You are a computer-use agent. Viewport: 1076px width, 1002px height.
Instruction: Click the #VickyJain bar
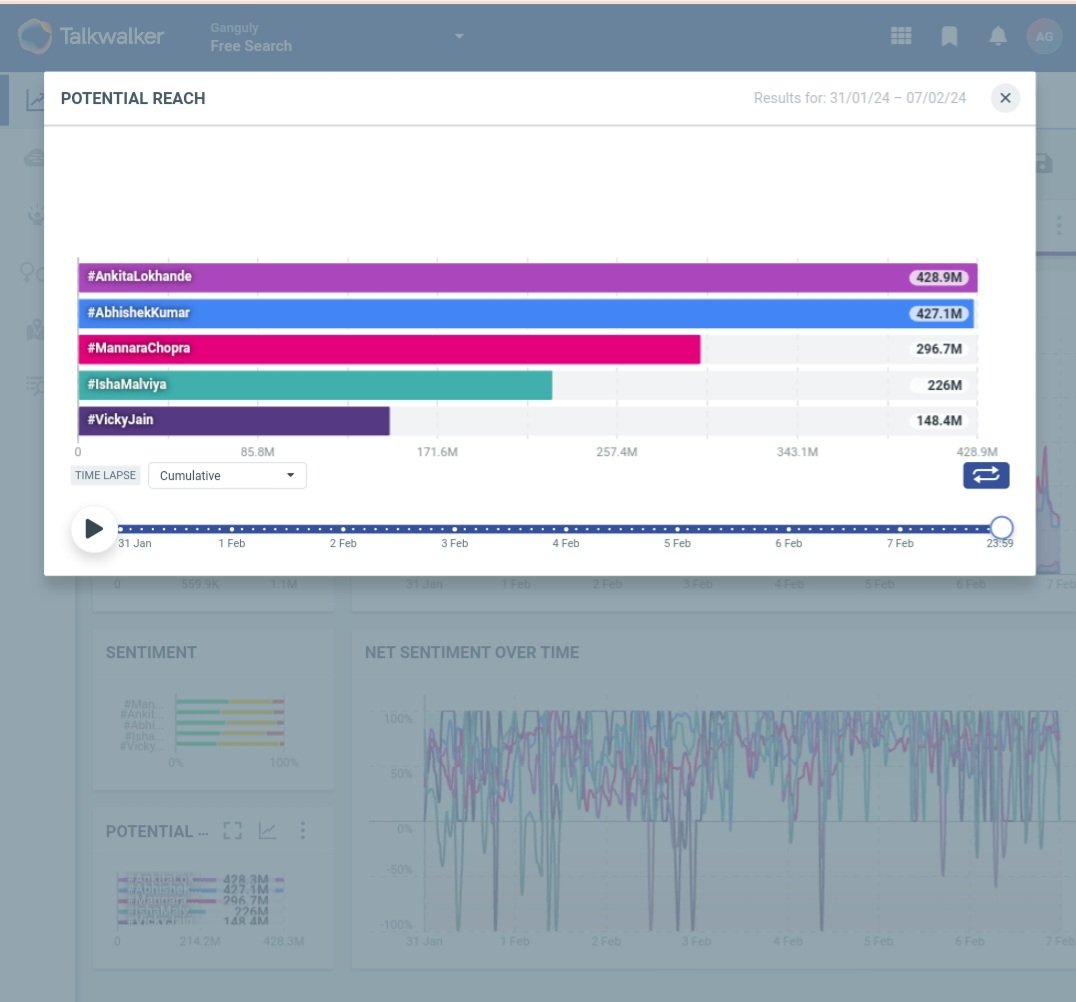click(x=234, y=421)
